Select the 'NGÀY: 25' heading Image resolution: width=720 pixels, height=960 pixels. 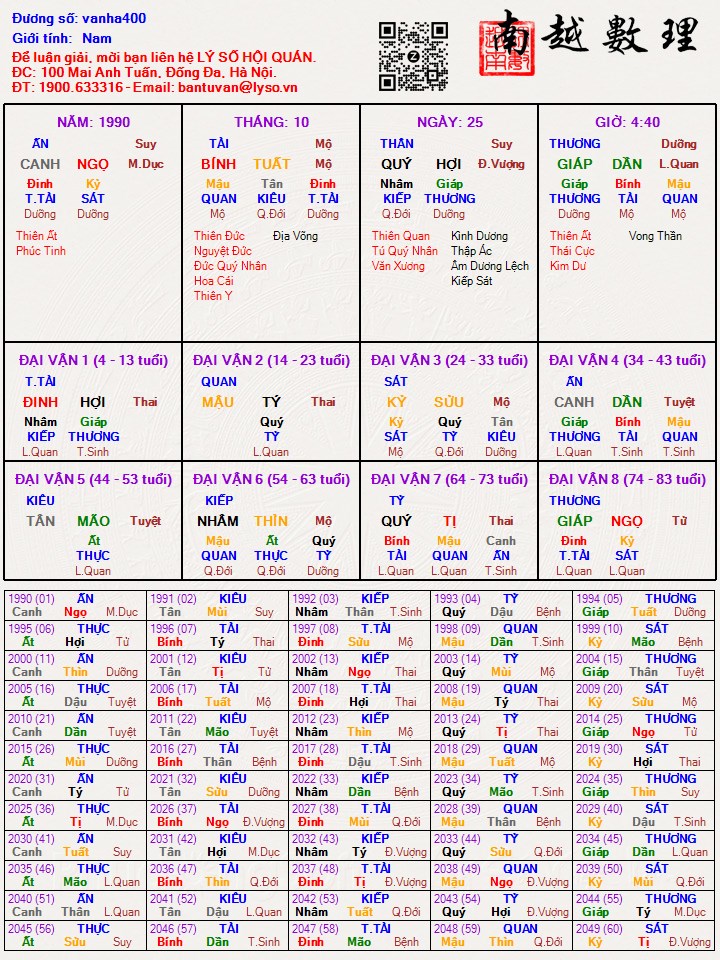point(449,122)
